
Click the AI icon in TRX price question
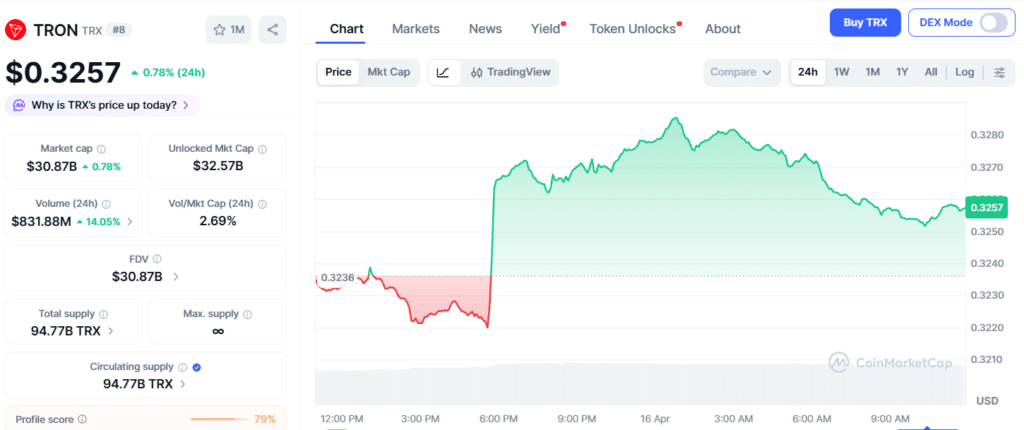click(20, 105)
